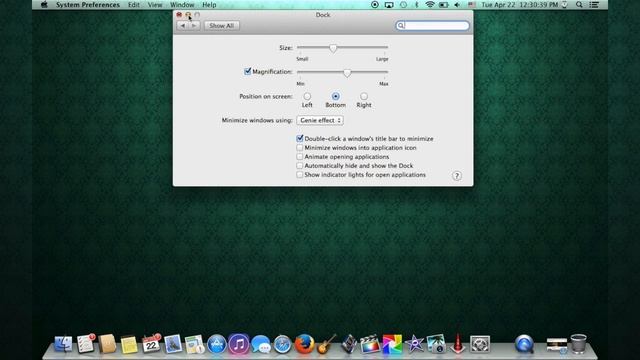Open Spotlight search in menu bar
Screen dimensions: 640x360
click(x=579, y=5)
